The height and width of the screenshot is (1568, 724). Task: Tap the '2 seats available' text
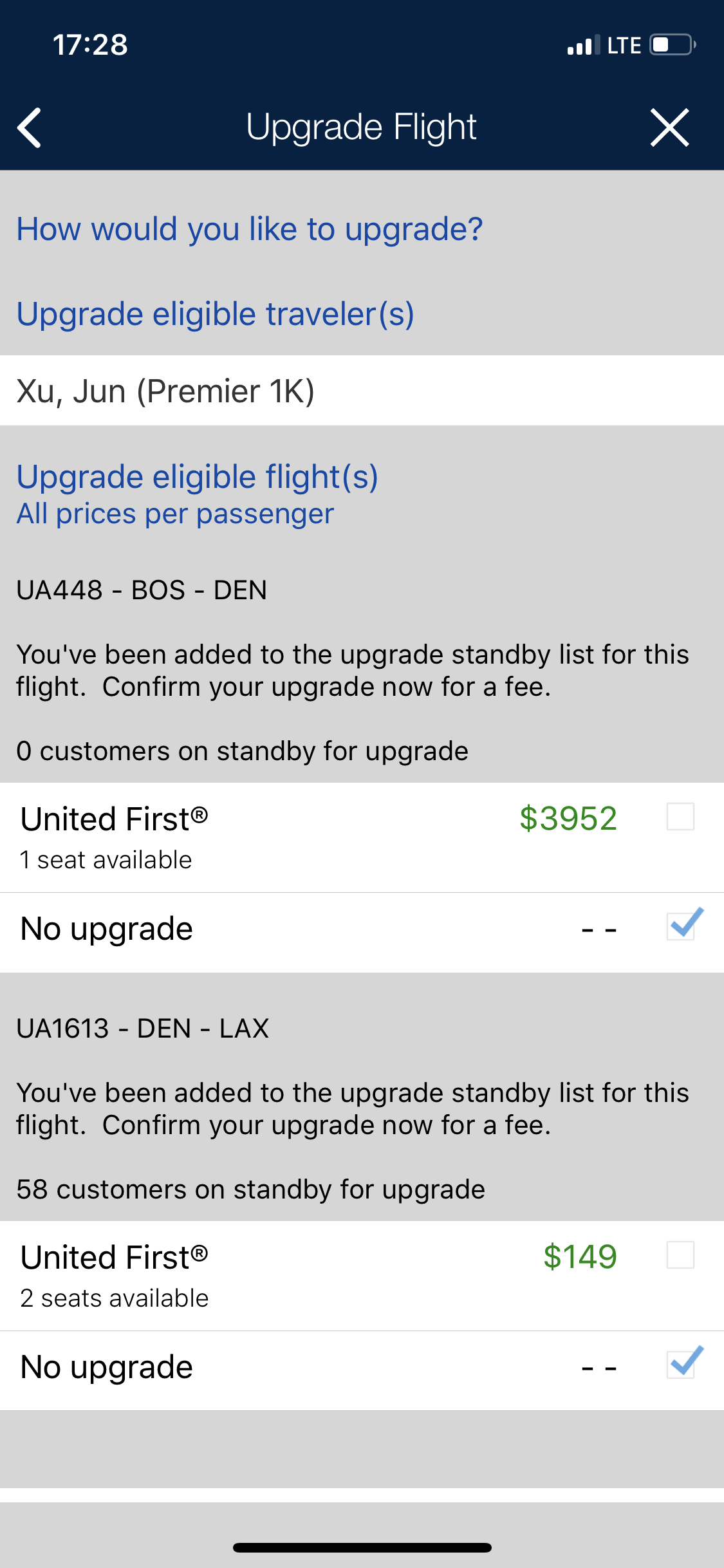tap(115, 1298)
